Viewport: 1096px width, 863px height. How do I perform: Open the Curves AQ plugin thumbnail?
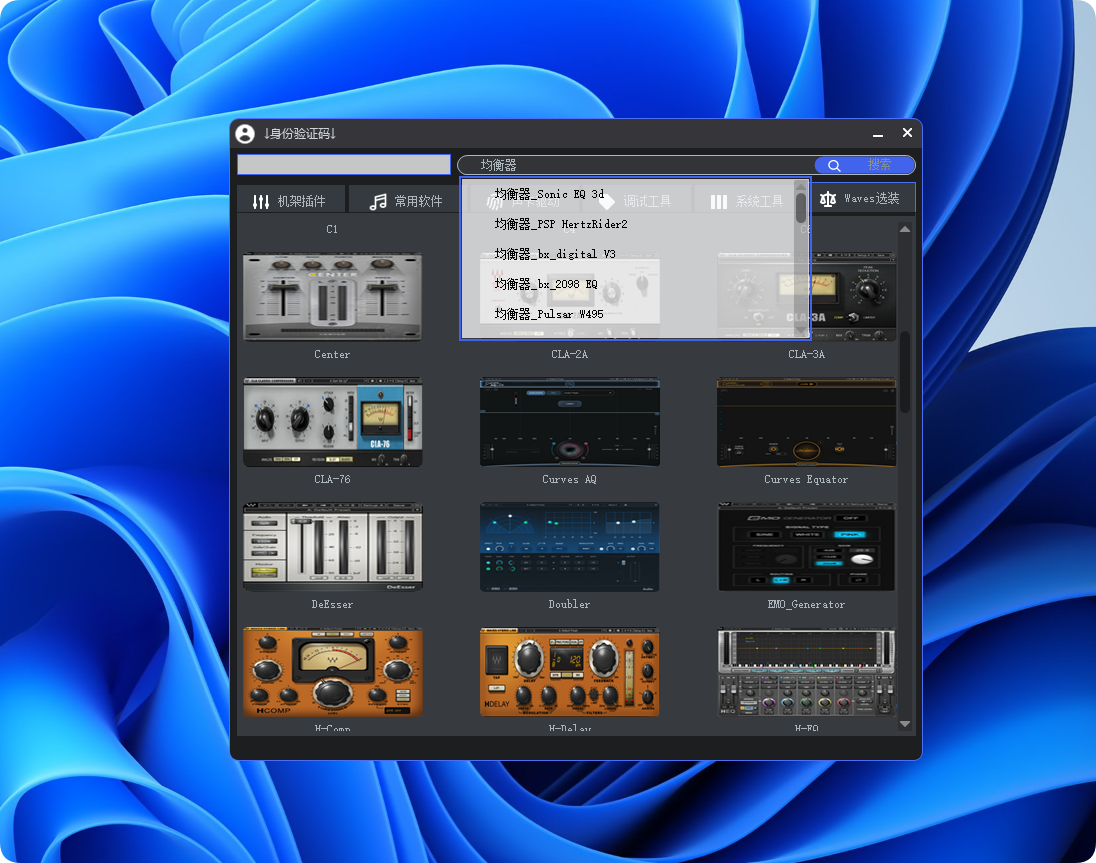pos(570,422)
